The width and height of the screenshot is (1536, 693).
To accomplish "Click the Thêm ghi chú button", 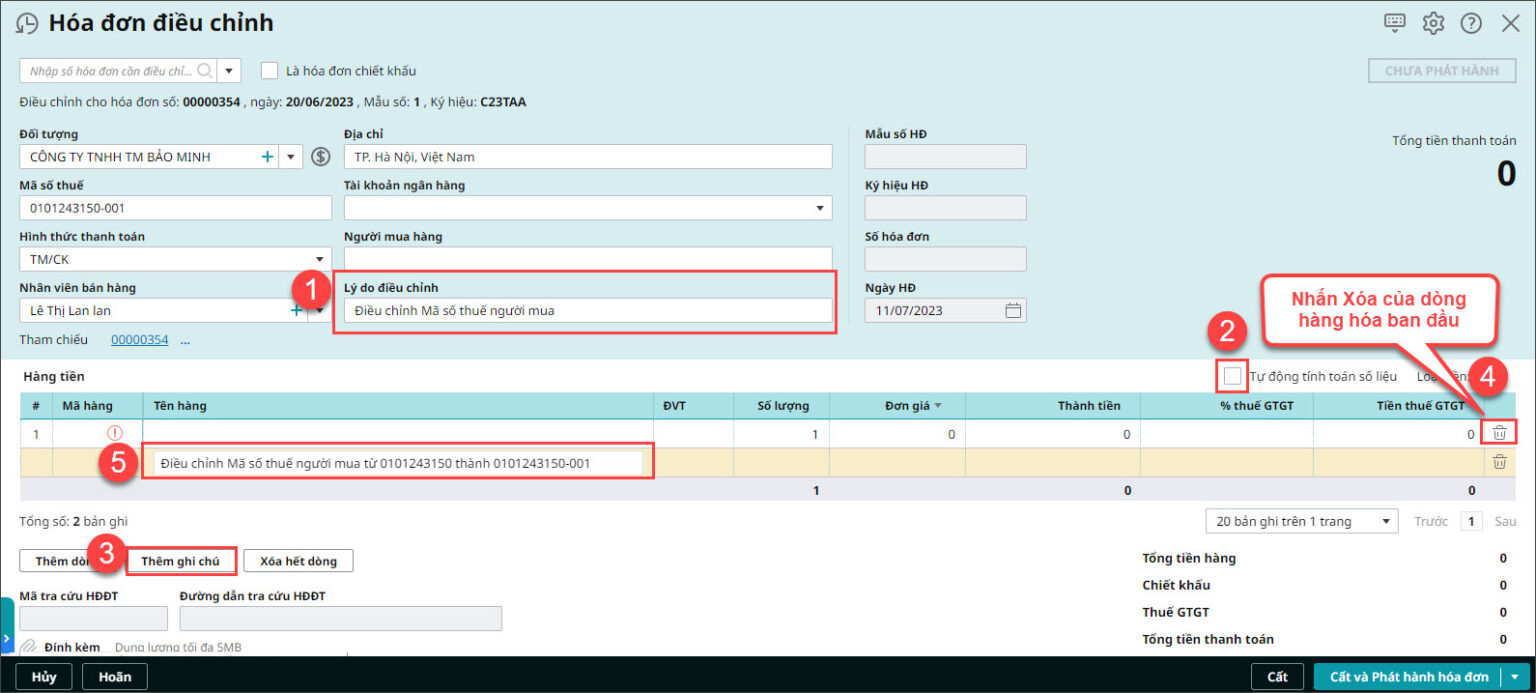I will point(181,561).
